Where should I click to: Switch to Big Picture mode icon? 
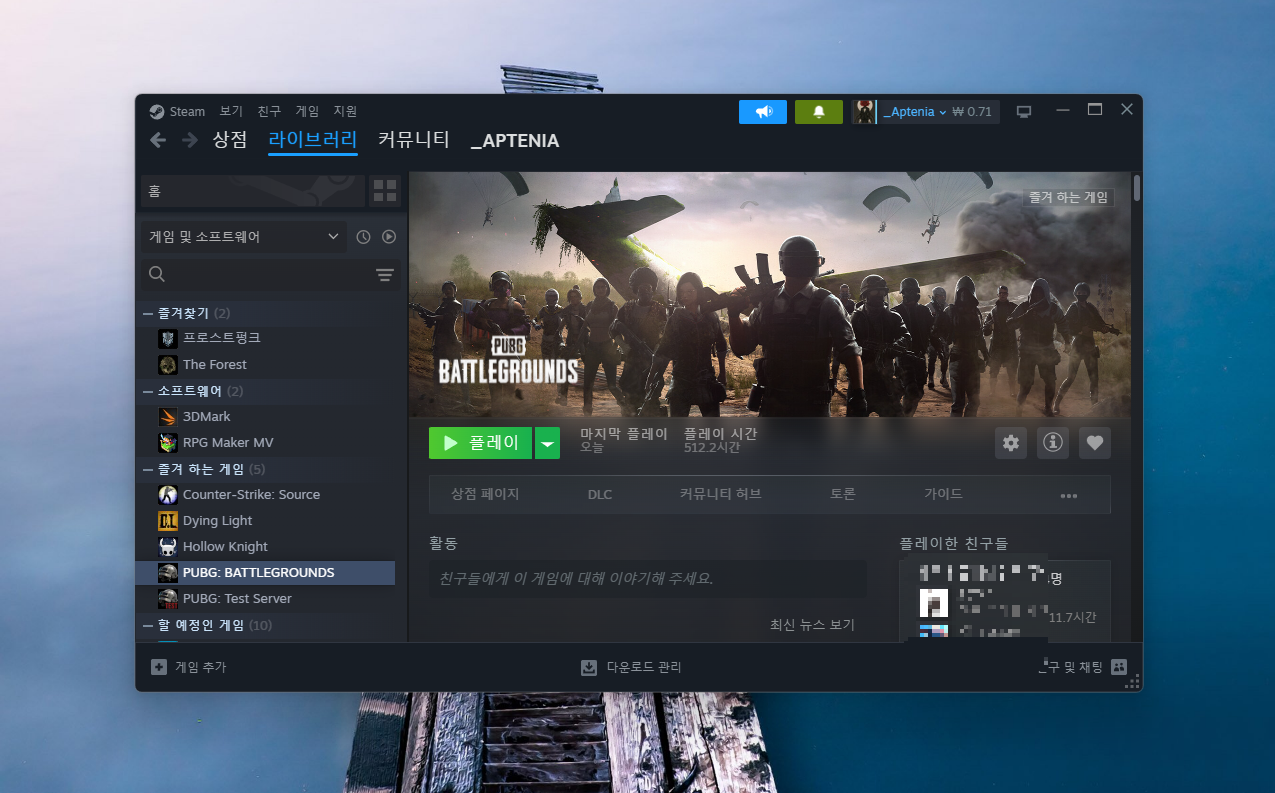click(1023, 112)
